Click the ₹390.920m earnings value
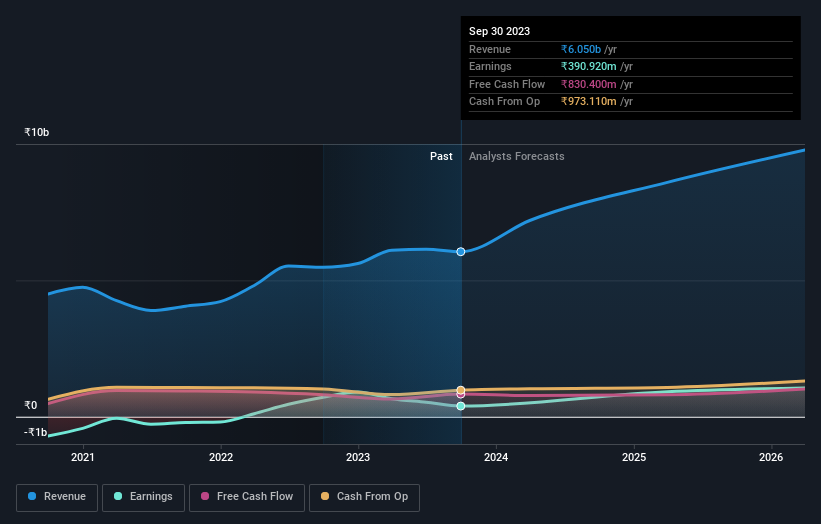The width and height of the screenshot is (821, 524). tap(589, 66)
